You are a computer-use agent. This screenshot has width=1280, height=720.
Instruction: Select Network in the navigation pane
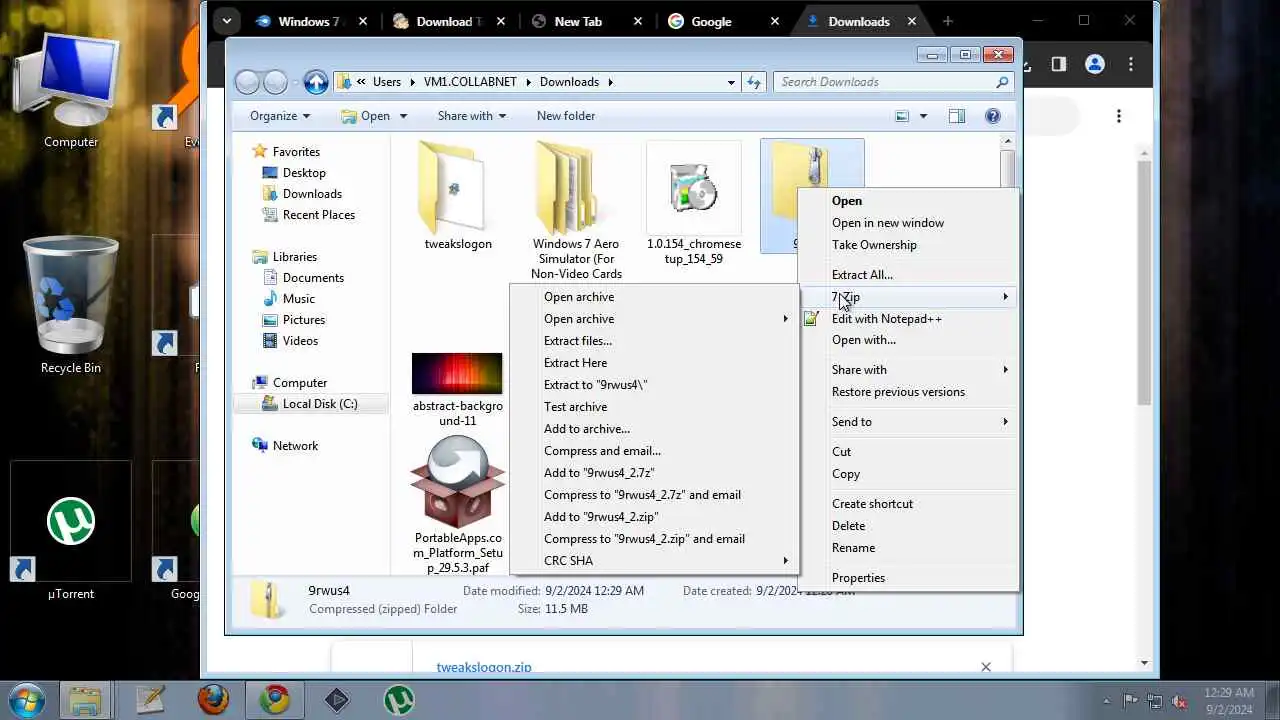(295, 446)
